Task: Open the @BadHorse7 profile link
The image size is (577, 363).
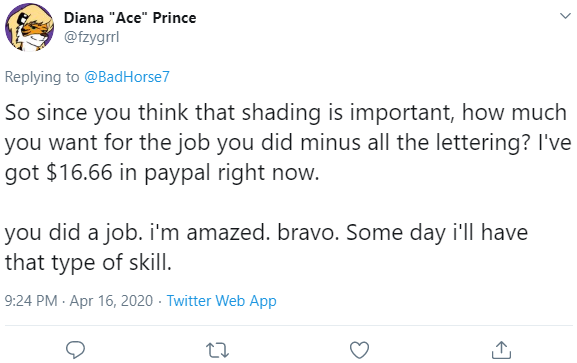Action: (x=127, y=77)
